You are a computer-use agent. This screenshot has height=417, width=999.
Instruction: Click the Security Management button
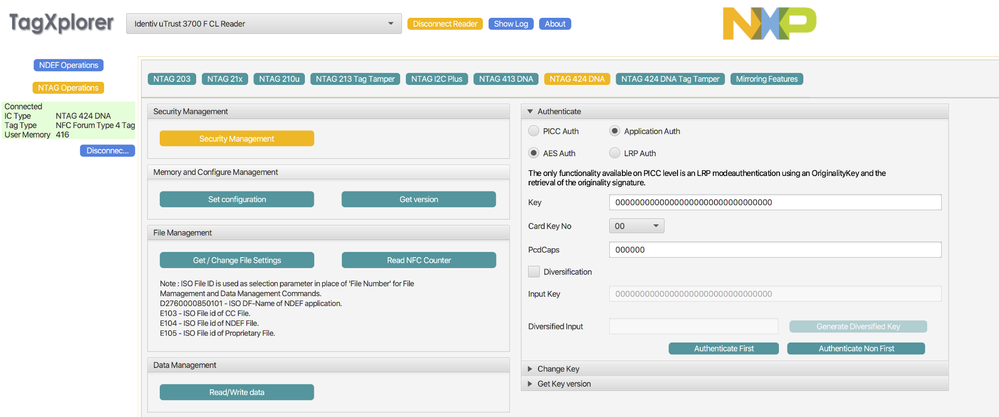click(x=237, y=138)
